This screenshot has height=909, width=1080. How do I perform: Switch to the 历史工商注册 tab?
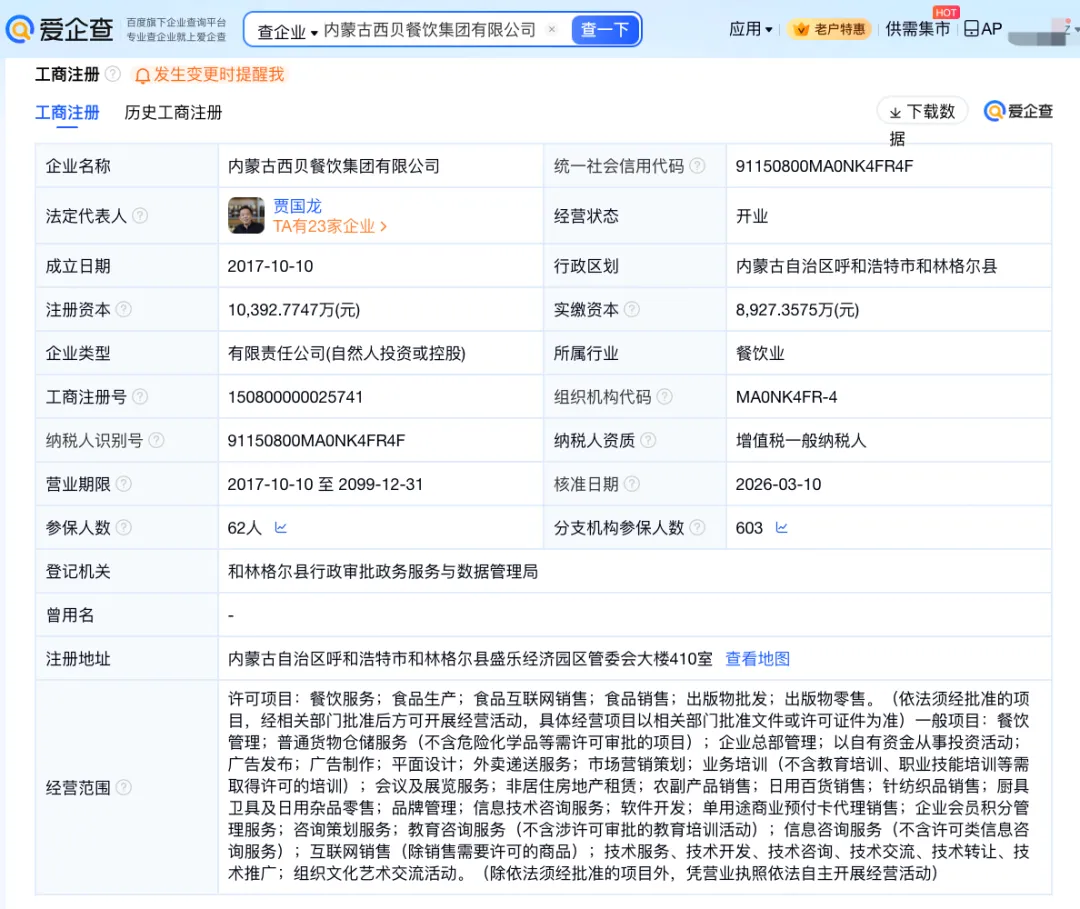tap(173, 112)
